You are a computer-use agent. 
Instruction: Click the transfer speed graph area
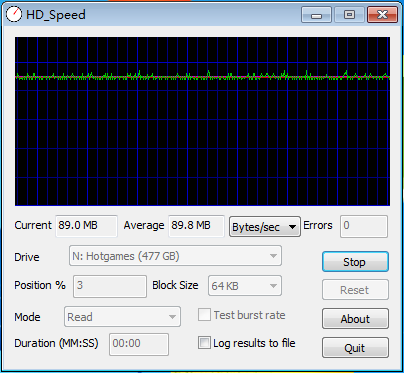pyautogui.click(x=202, y=121)
